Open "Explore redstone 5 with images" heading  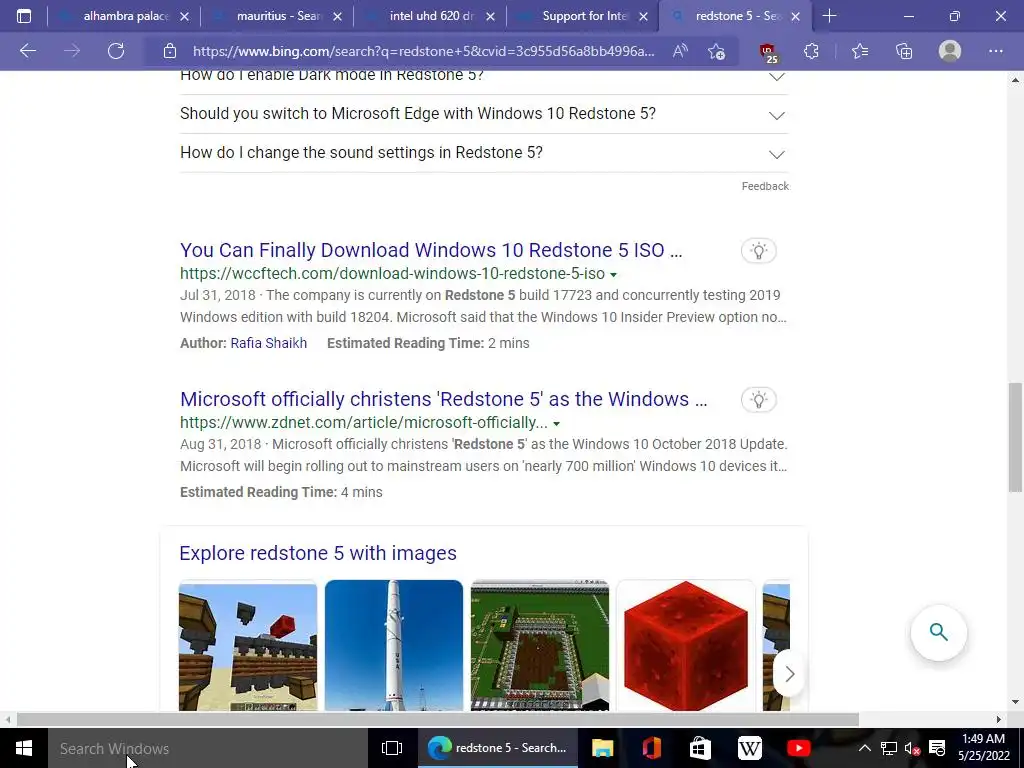pyautogui.click(x=318, y=553)
